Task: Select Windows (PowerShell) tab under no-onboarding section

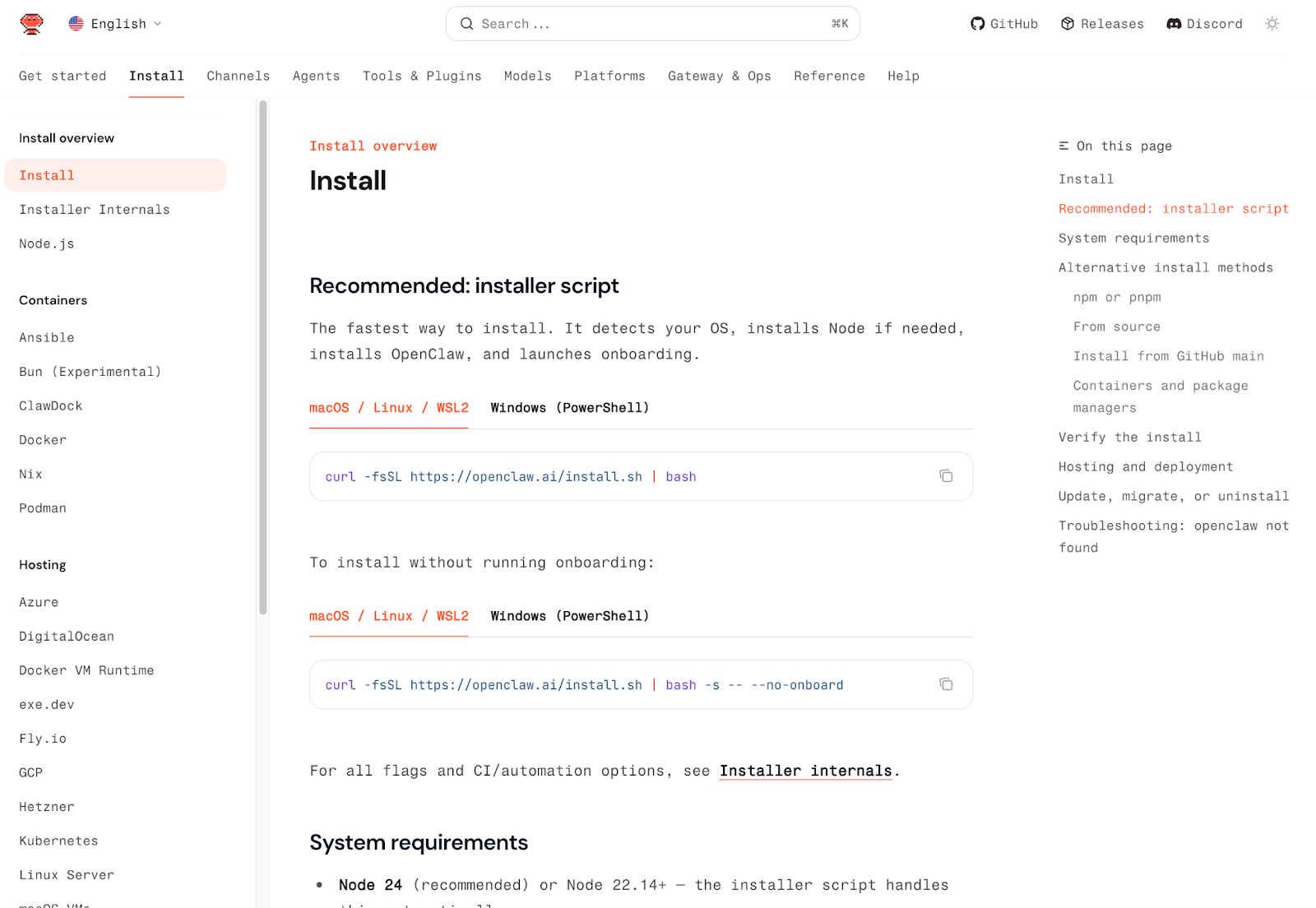Action: (569, 616)
